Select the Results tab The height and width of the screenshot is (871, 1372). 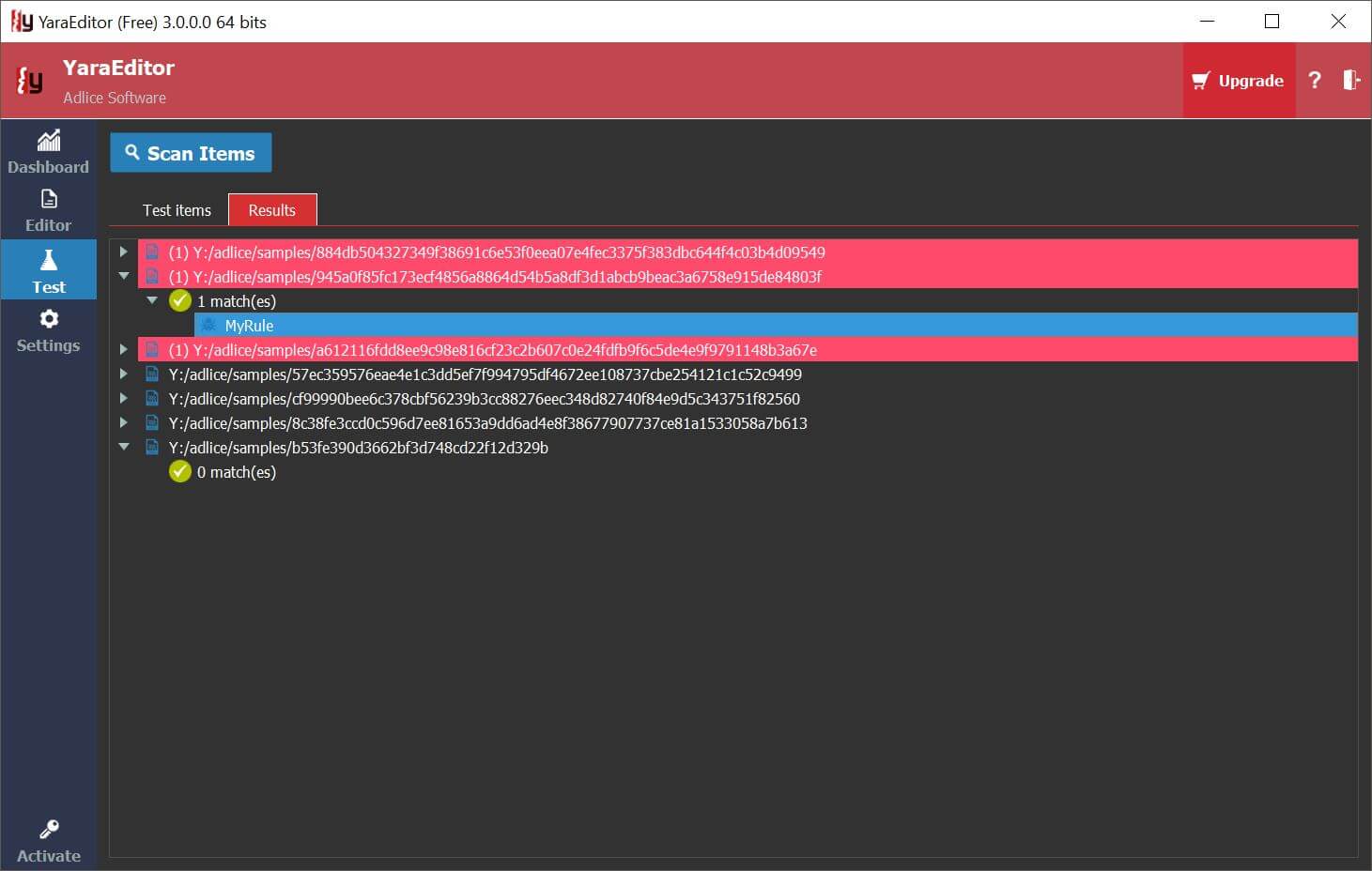click(x=272, y=210)
